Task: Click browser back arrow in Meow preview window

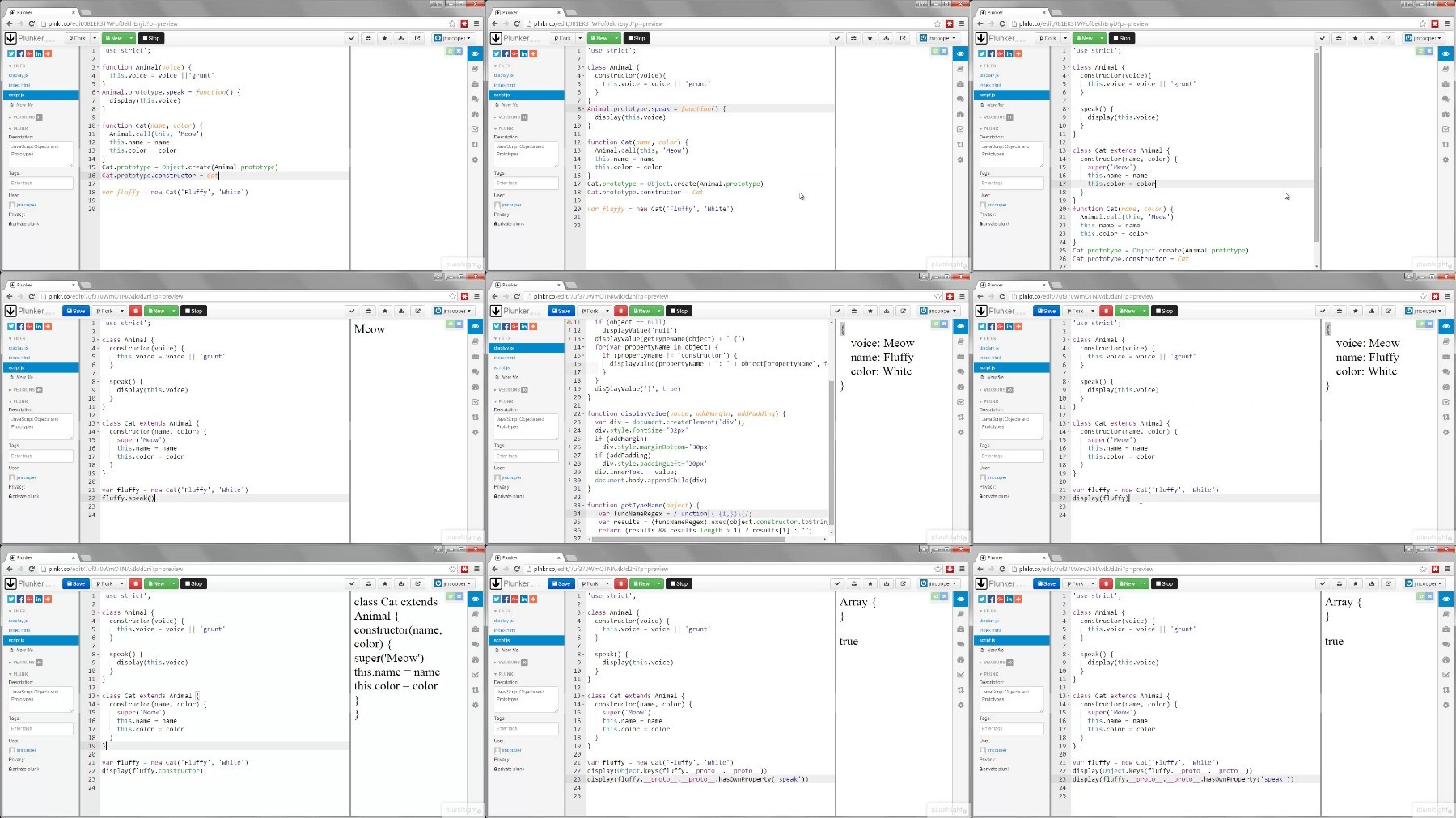Action: [10, 296]
